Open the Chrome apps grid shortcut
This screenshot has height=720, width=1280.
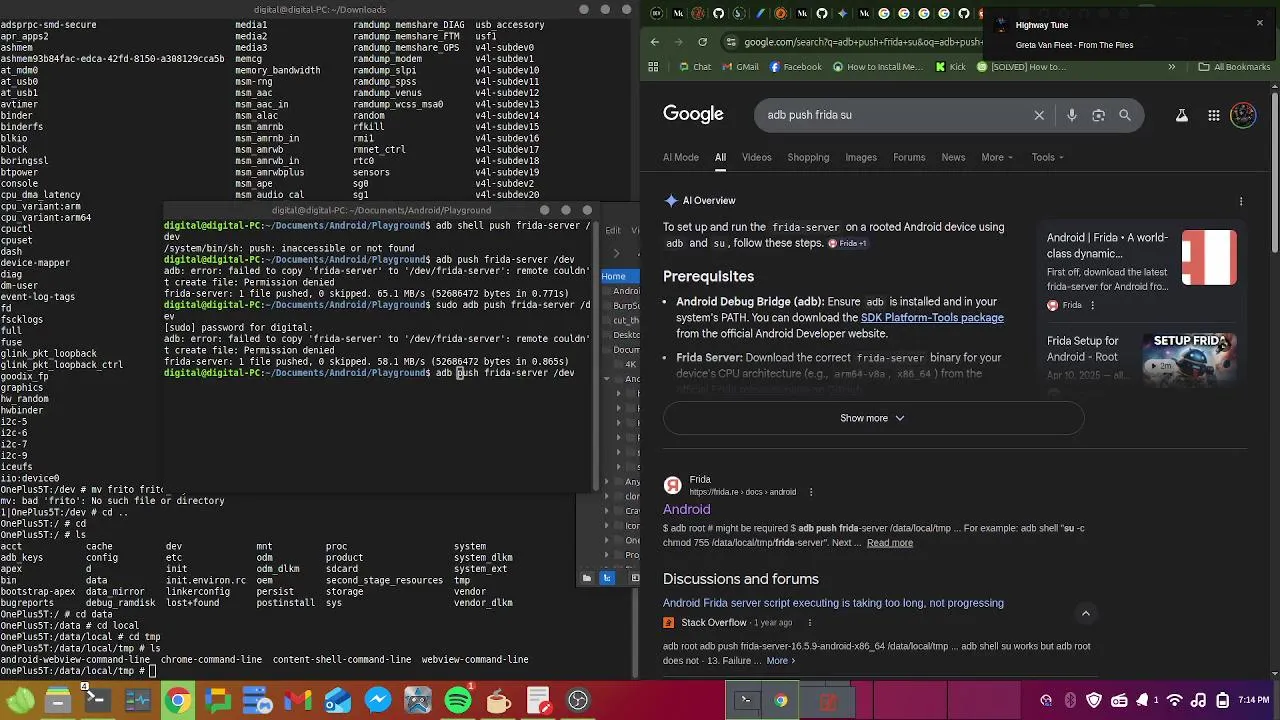(654, 67)
